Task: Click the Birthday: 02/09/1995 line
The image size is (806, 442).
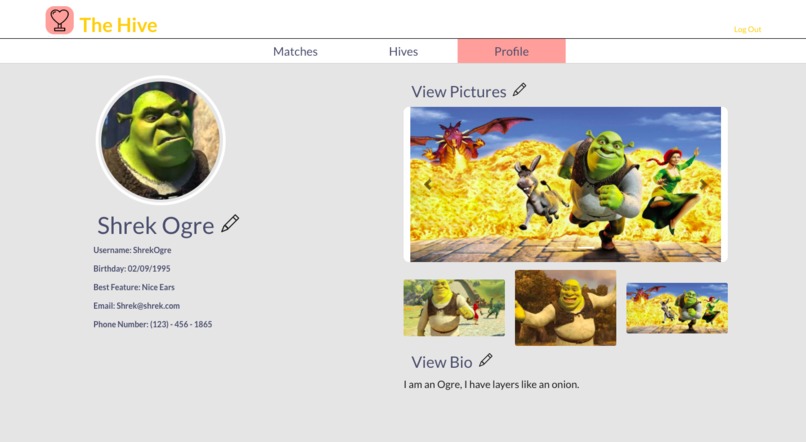Action: click(132, 269)
